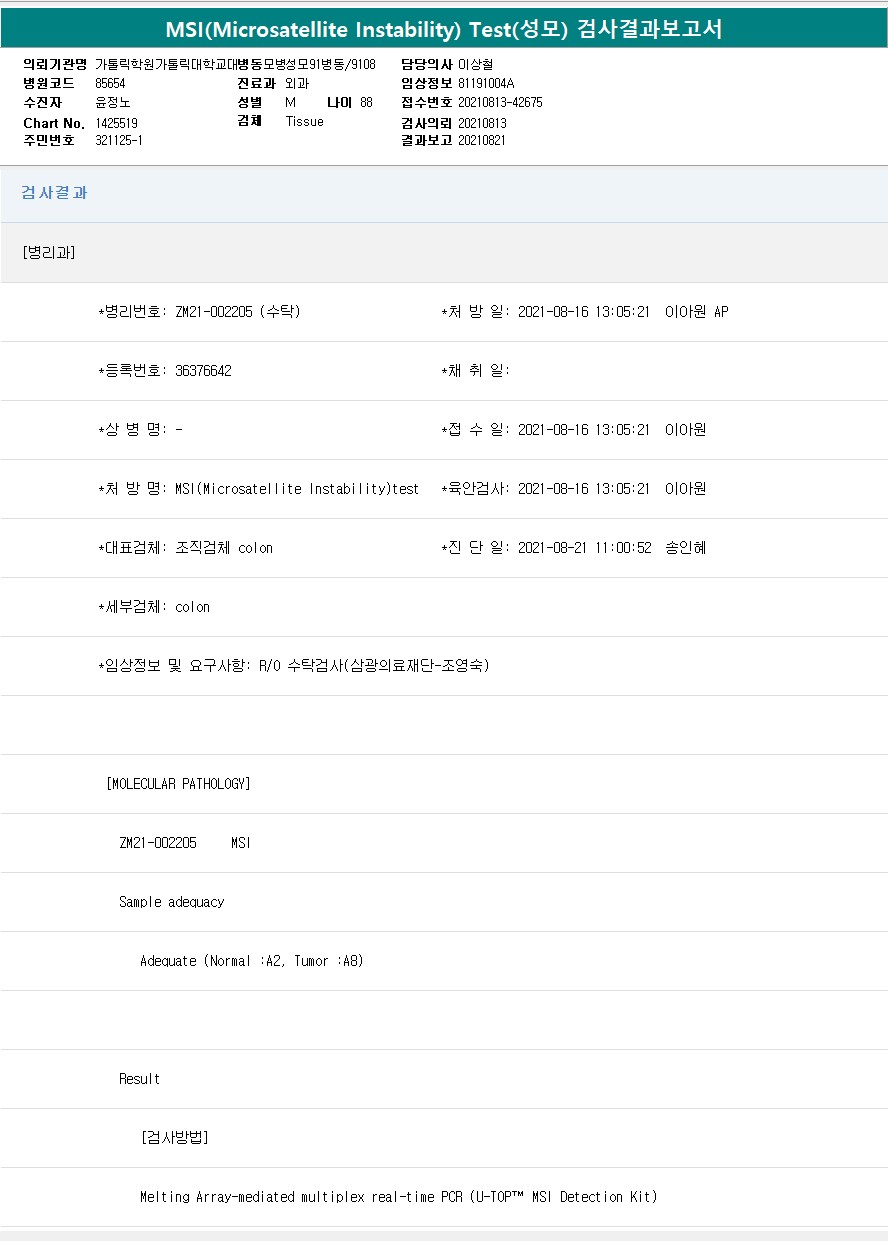Select the Chart No. value in header

point(116,123)
